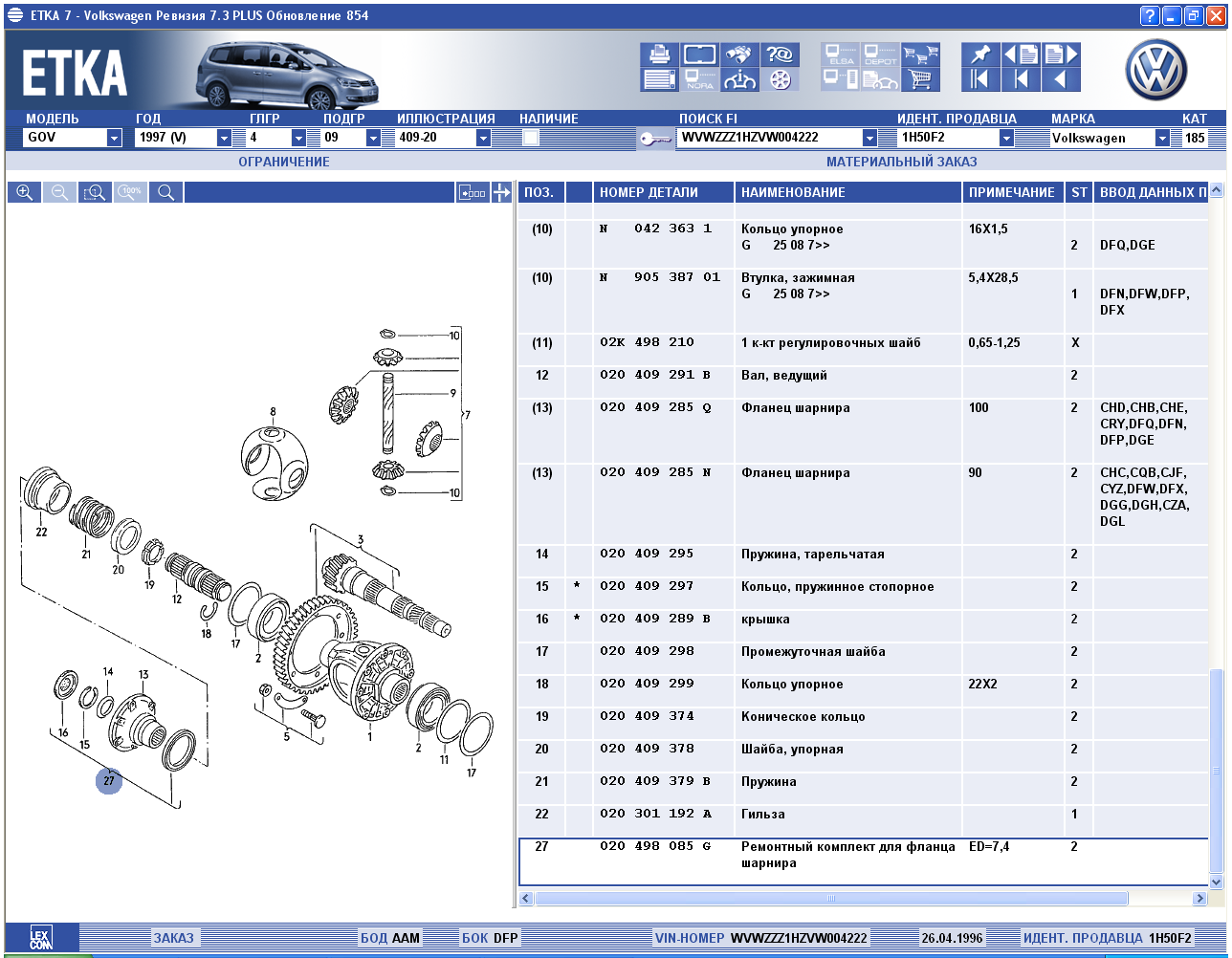This screenshot has width=1232, height=958.
Task: Zoom in on the illustration with magnifier plus
Action: click(x=24, y=192)
